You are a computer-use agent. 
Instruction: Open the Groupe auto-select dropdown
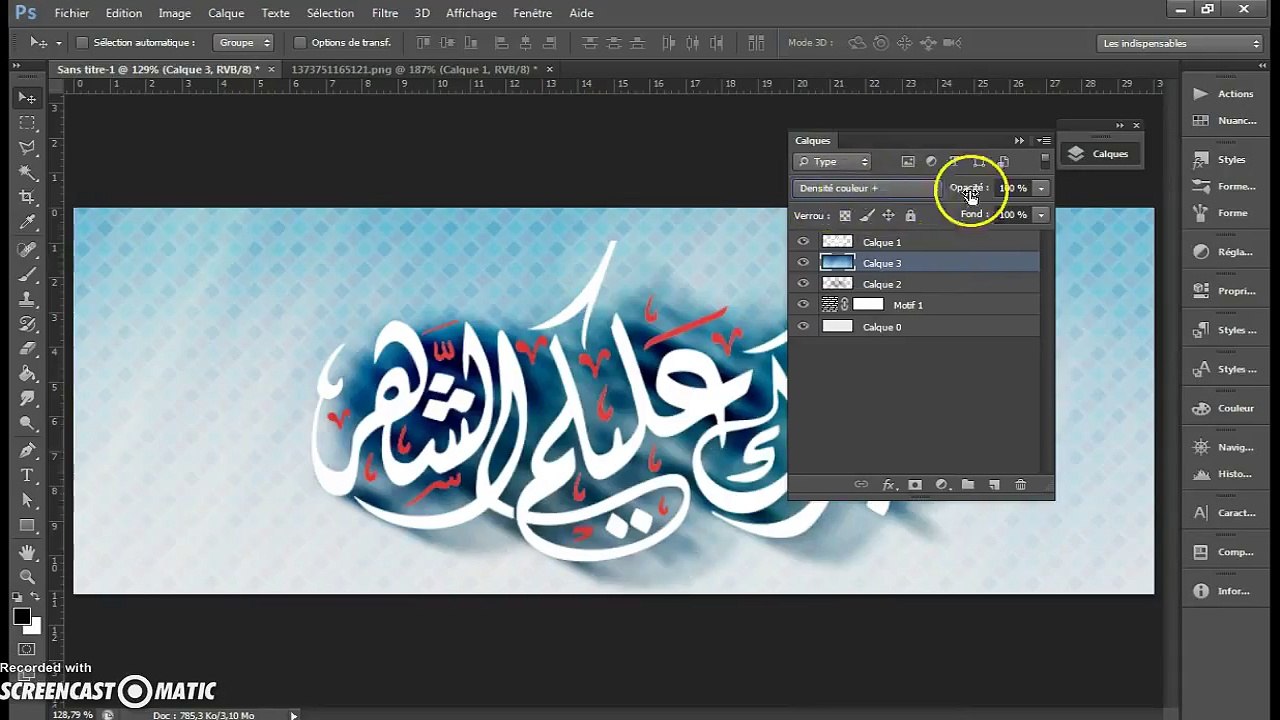(243, 43)
